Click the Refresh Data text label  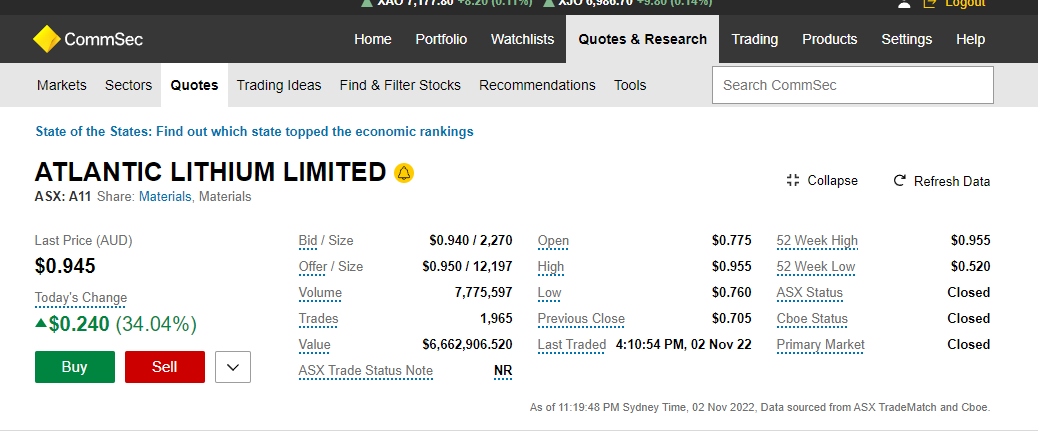coord(952,181)
